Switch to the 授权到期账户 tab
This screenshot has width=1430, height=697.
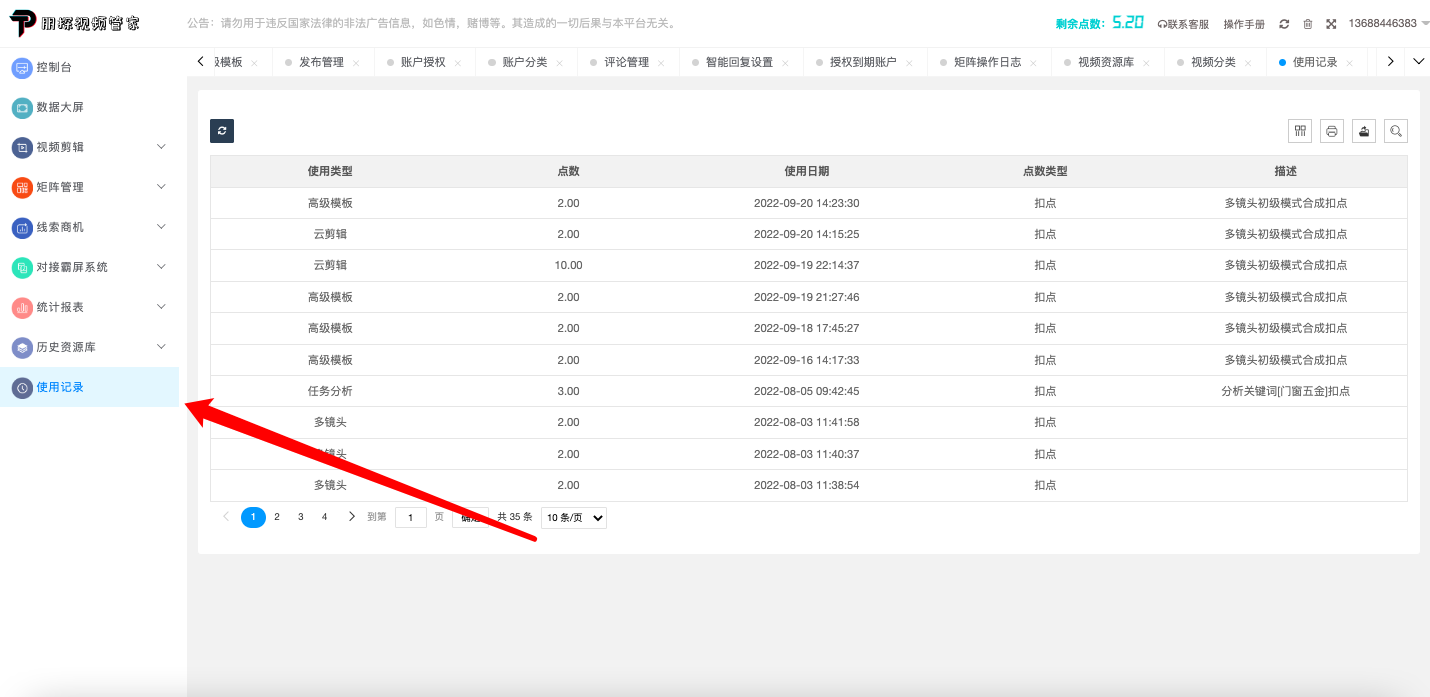[863, 62]
